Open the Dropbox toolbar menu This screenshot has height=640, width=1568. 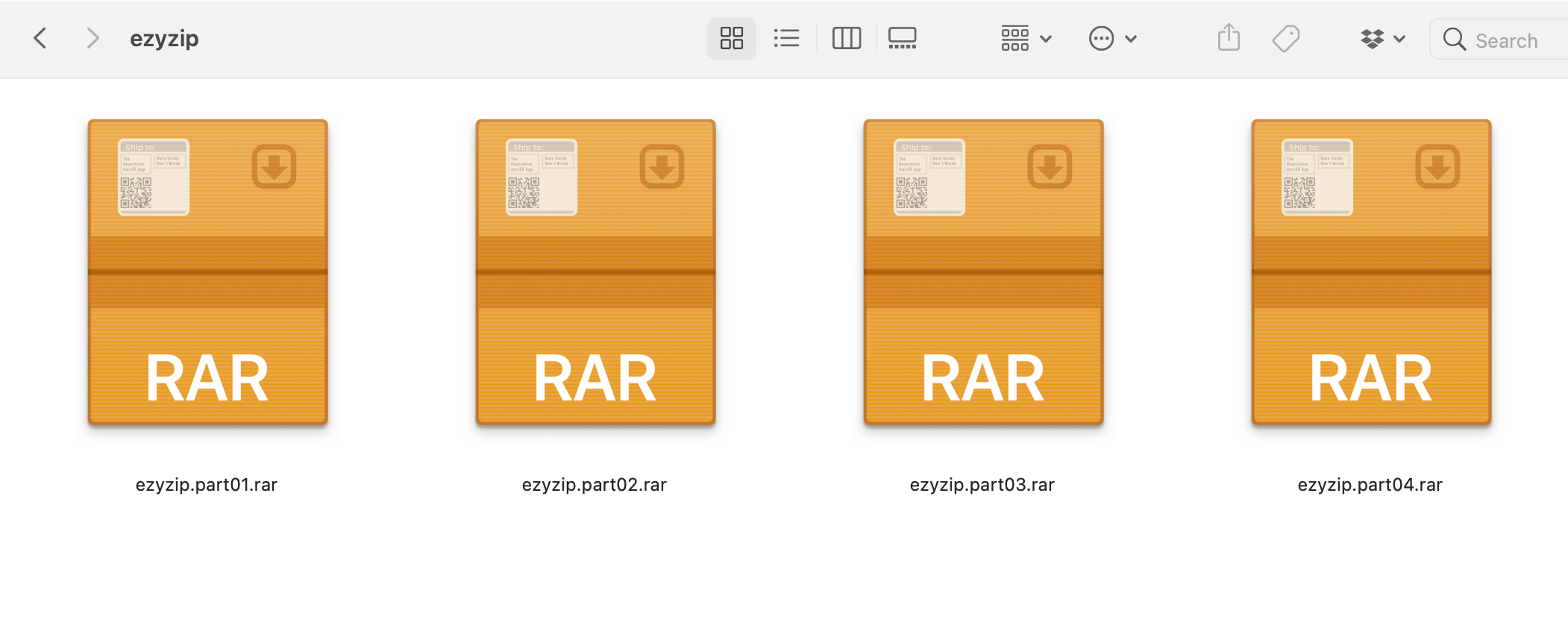tap(1382, 38)
